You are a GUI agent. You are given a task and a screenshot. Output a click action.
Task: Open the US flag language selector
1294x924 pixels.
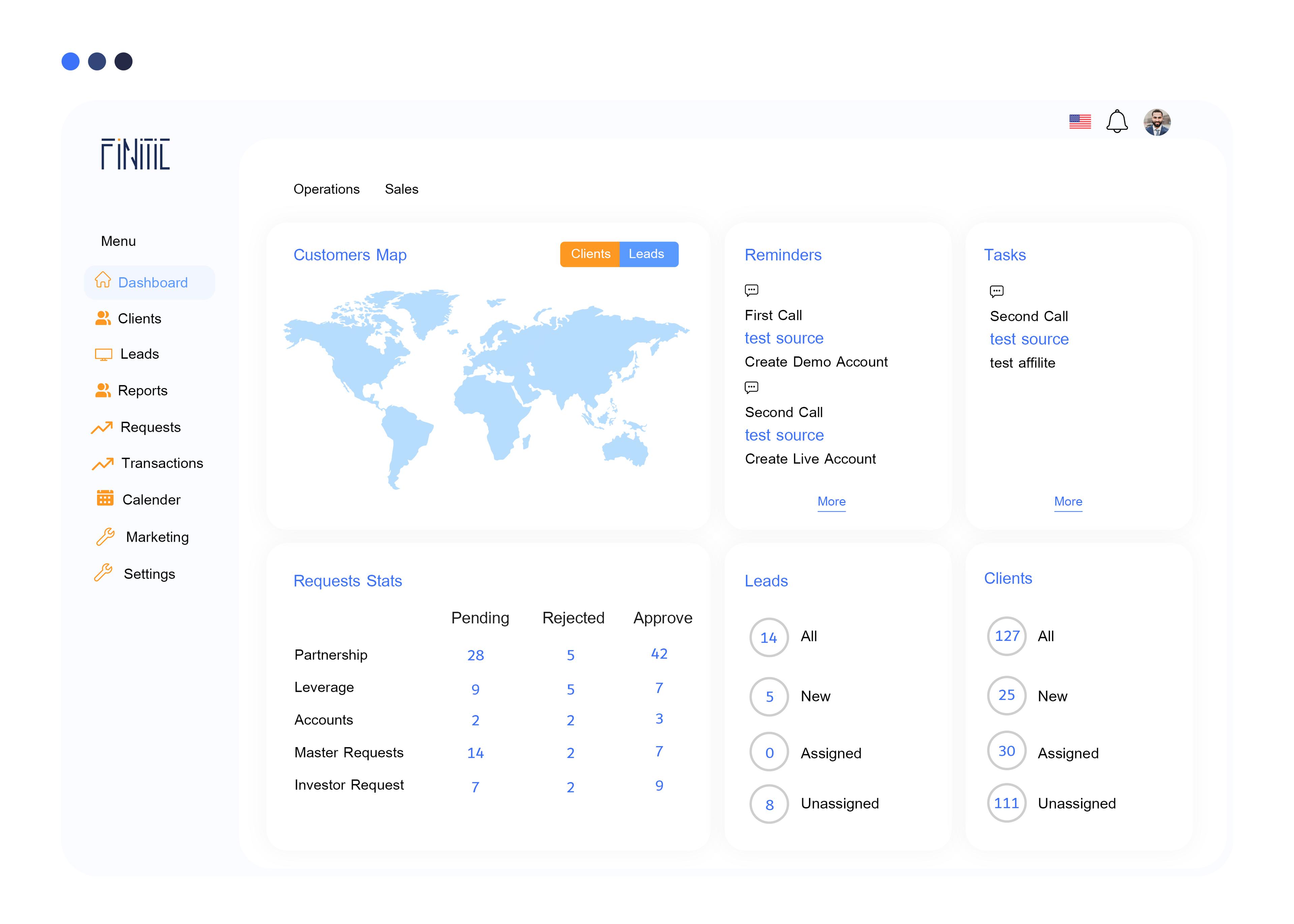point(1079,121)
